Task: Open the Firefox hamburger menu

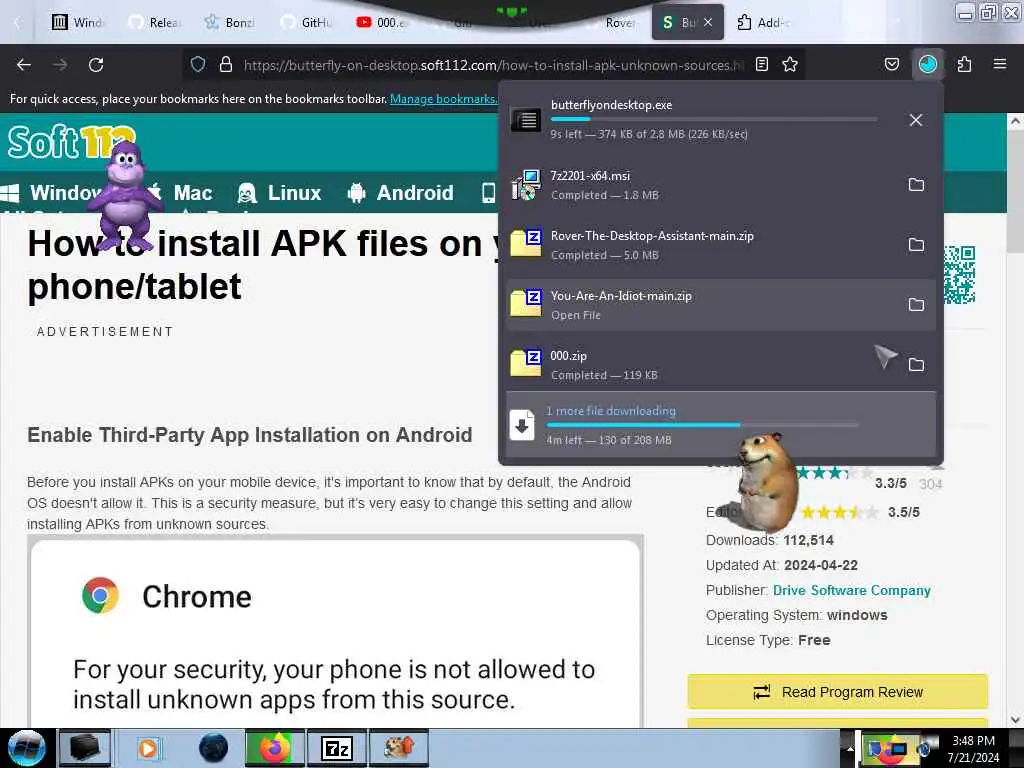Action: [x=999, y=65]
